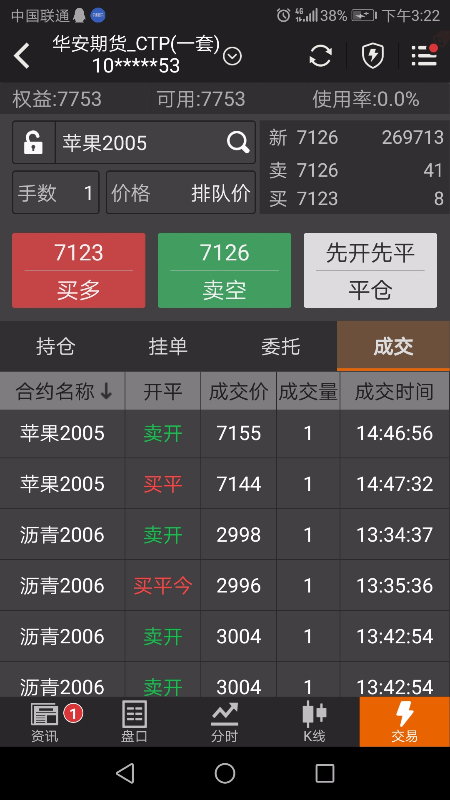The width and height of the screenshot is (450, 800).
Task: Open the 分时 time-share chart icon
Action: [x=224, y=721]
